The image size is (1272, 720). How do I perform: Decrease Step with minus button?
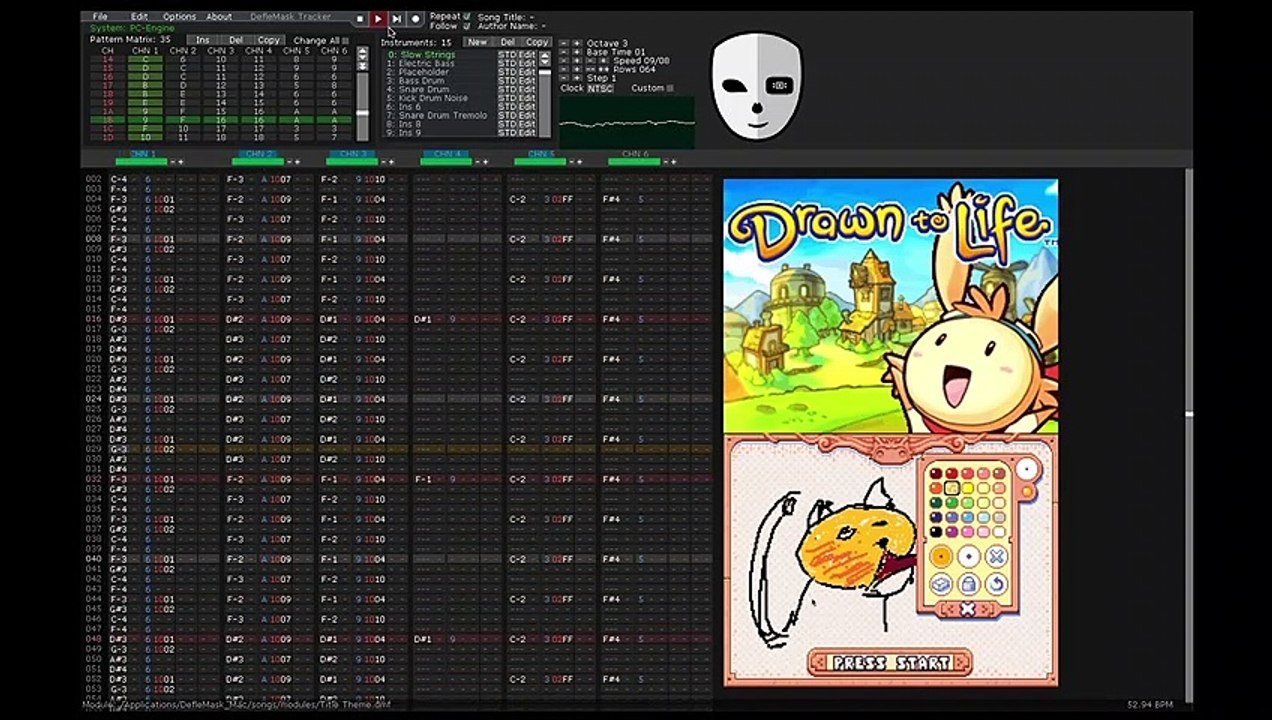[564, 78]
